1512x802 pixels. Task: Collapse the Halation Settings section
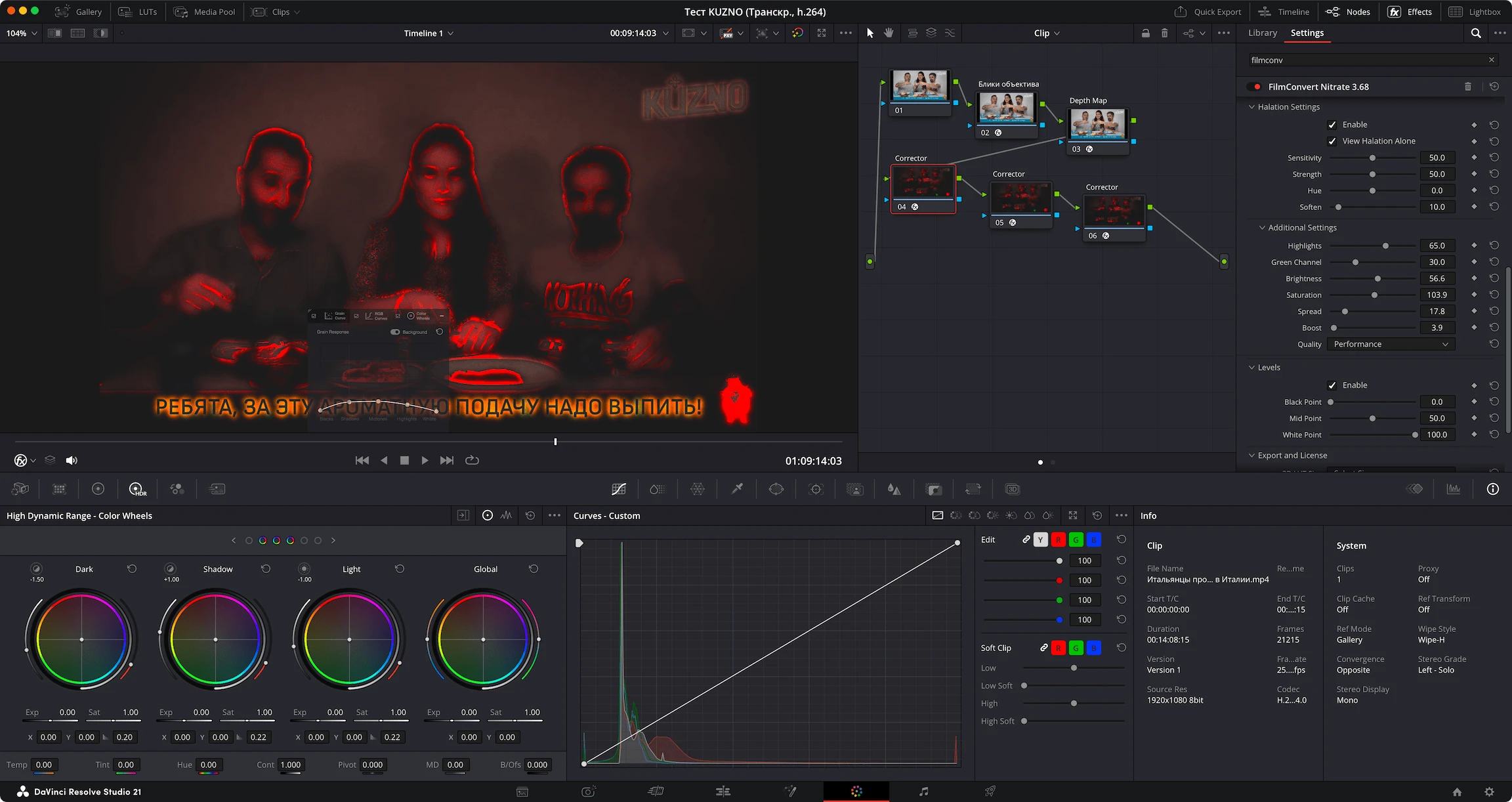click(x=1251, y=107)
